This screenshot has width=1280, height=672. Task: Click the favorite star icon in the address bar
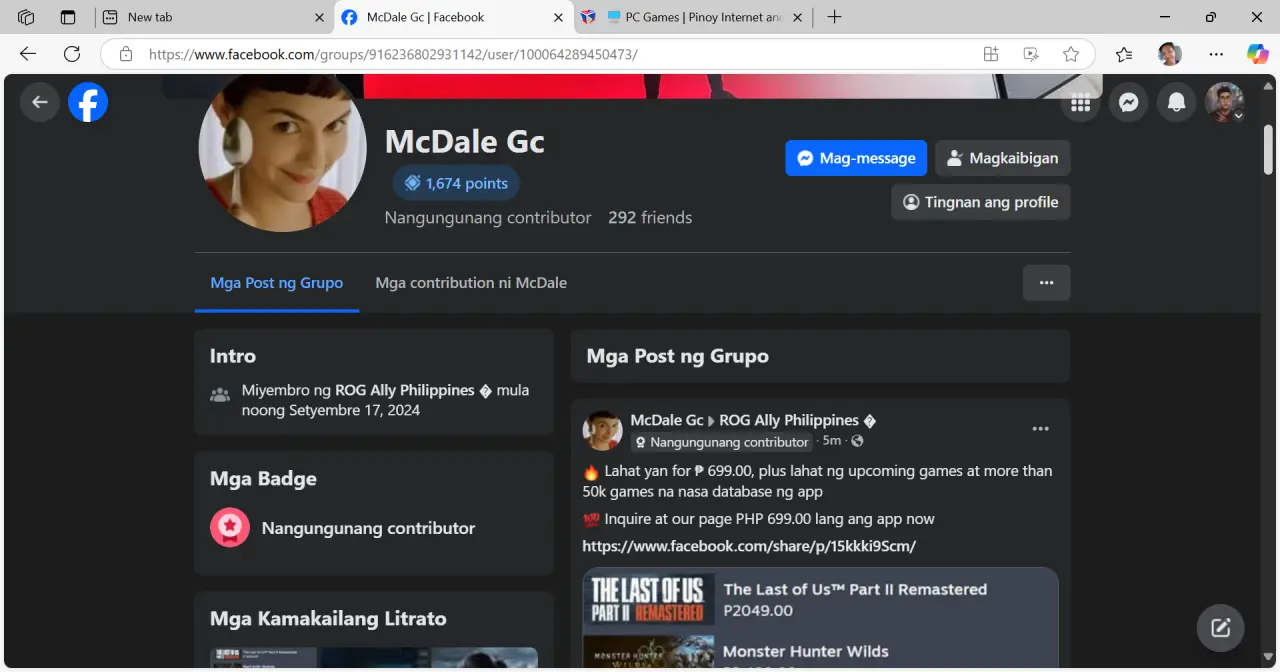(x=1071, y=54)
